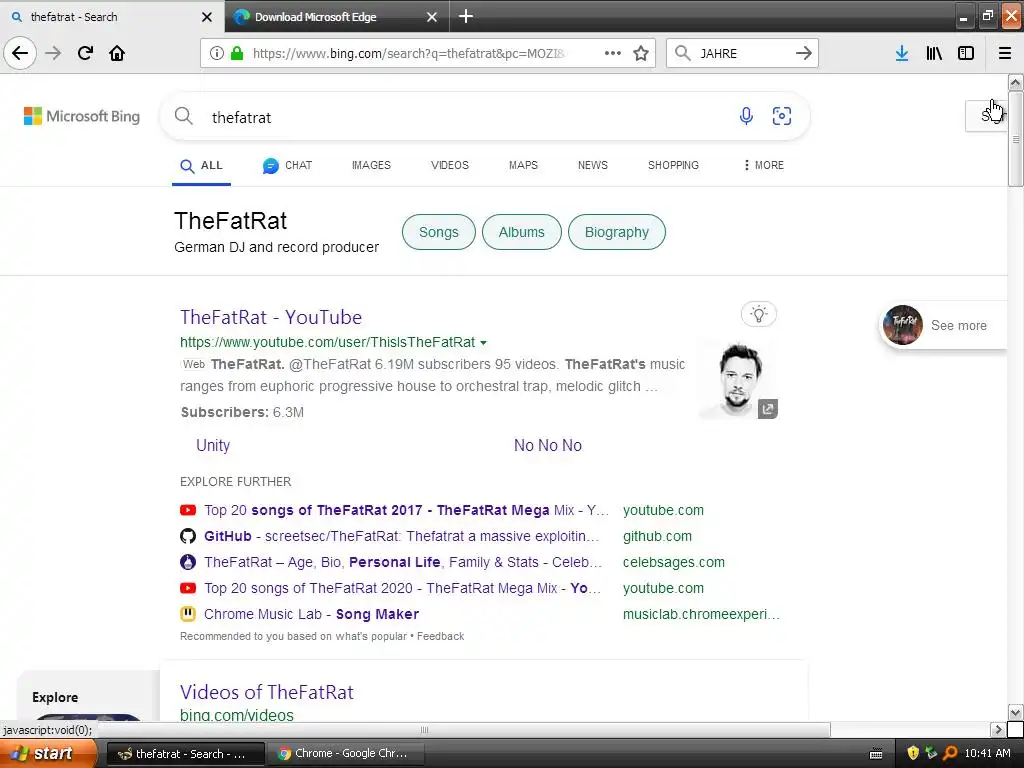The image size is (1024, 768).
Task: Open the Videos of TheFatRat heading
Action: 266,692
